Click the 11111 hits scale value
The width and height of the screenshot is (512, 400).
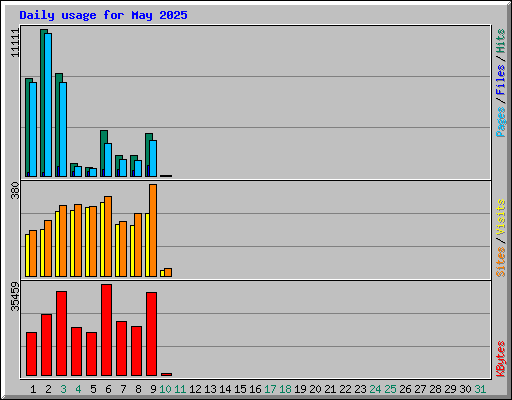pyautogui.click(x=15, y=43)
